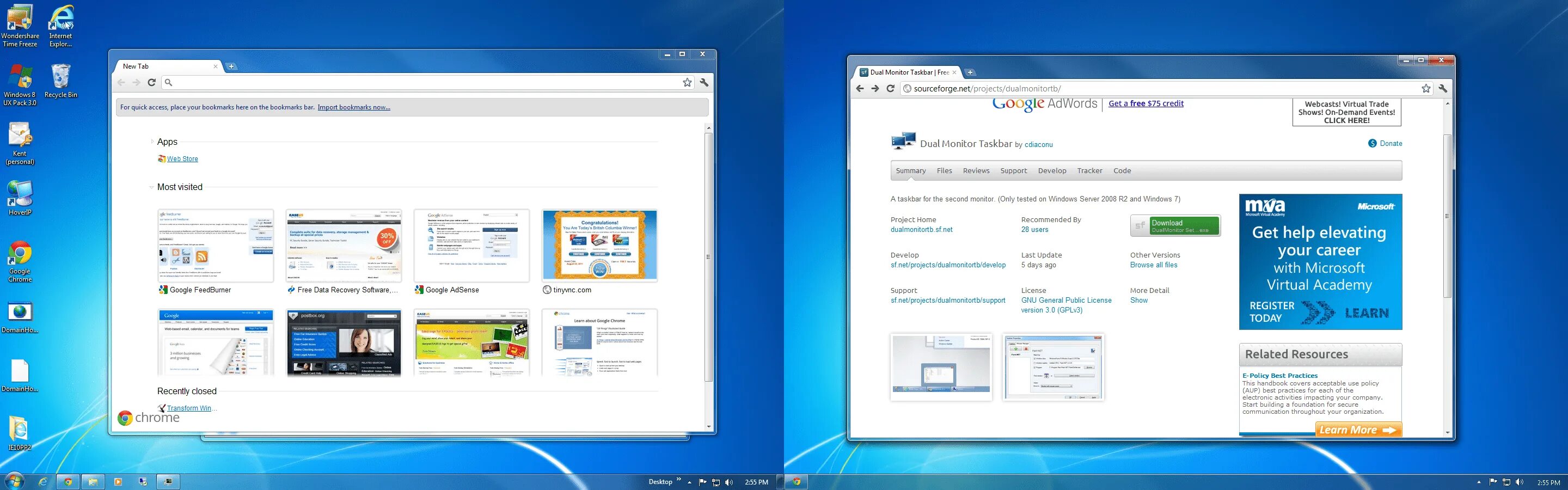The height and width of the screenshot is (490, 1568).
Task: Click Show under More Detail
Action: [1139, 300]
